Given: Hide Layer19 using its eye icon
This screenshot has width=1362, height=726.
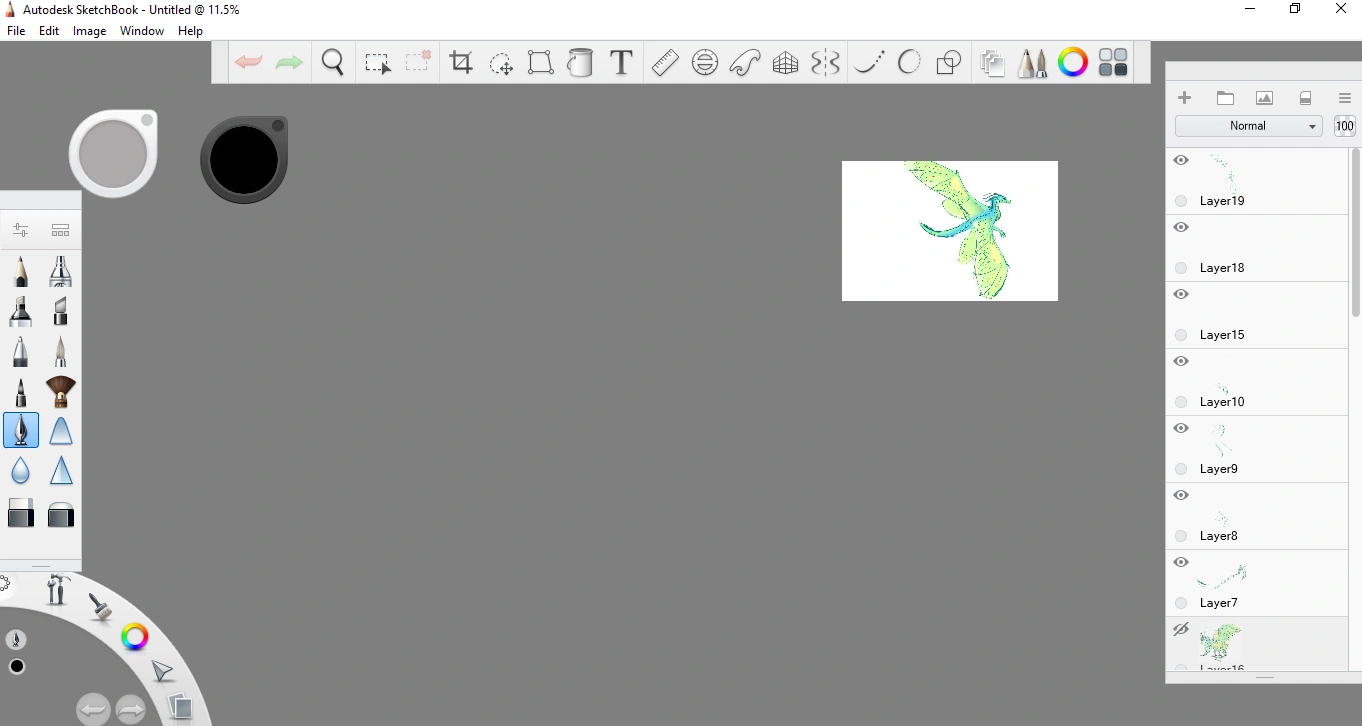Looking at the screenshot, I should click(x=1181, y=160).
